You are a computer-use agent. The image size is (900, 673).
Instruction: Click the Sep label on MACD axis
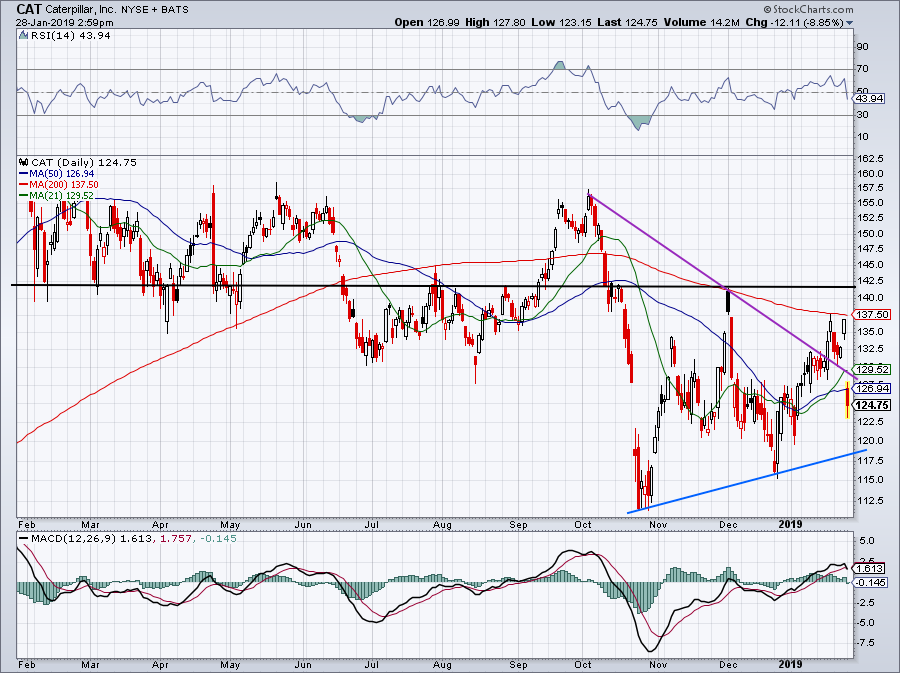click(518, 664)
